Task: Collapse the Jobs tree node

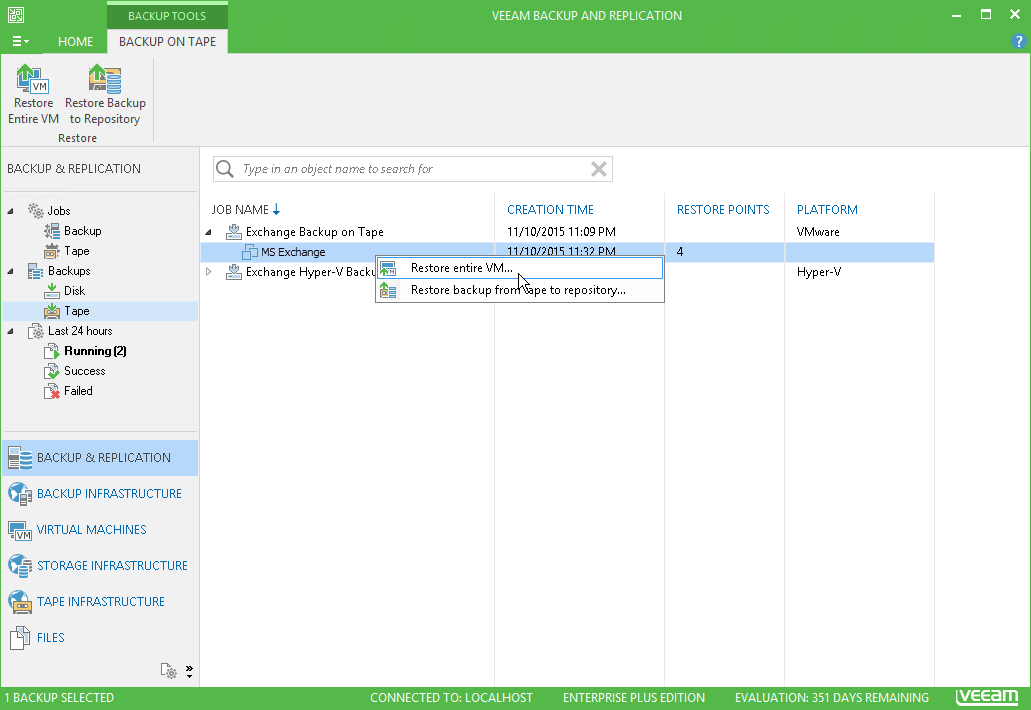Action: (11, 211)
